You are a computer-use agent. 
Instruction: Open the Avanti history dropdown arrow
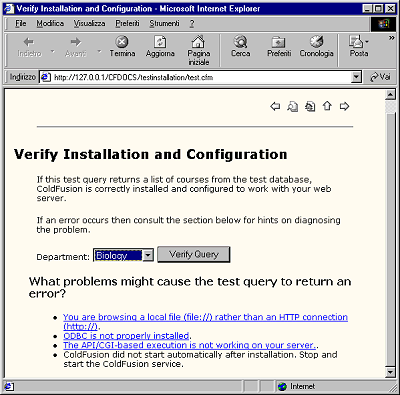(99, 51)
